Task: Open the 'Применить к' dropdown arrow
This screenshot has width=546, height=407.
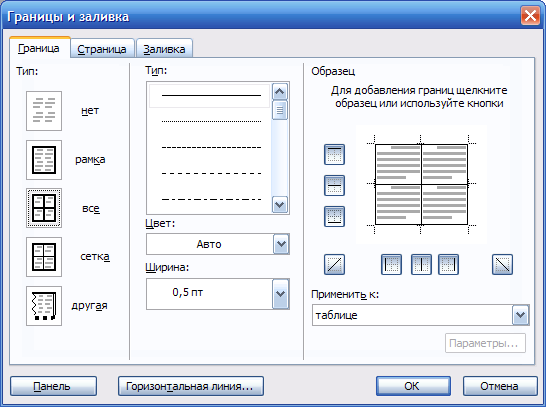Action: [521, 315]
